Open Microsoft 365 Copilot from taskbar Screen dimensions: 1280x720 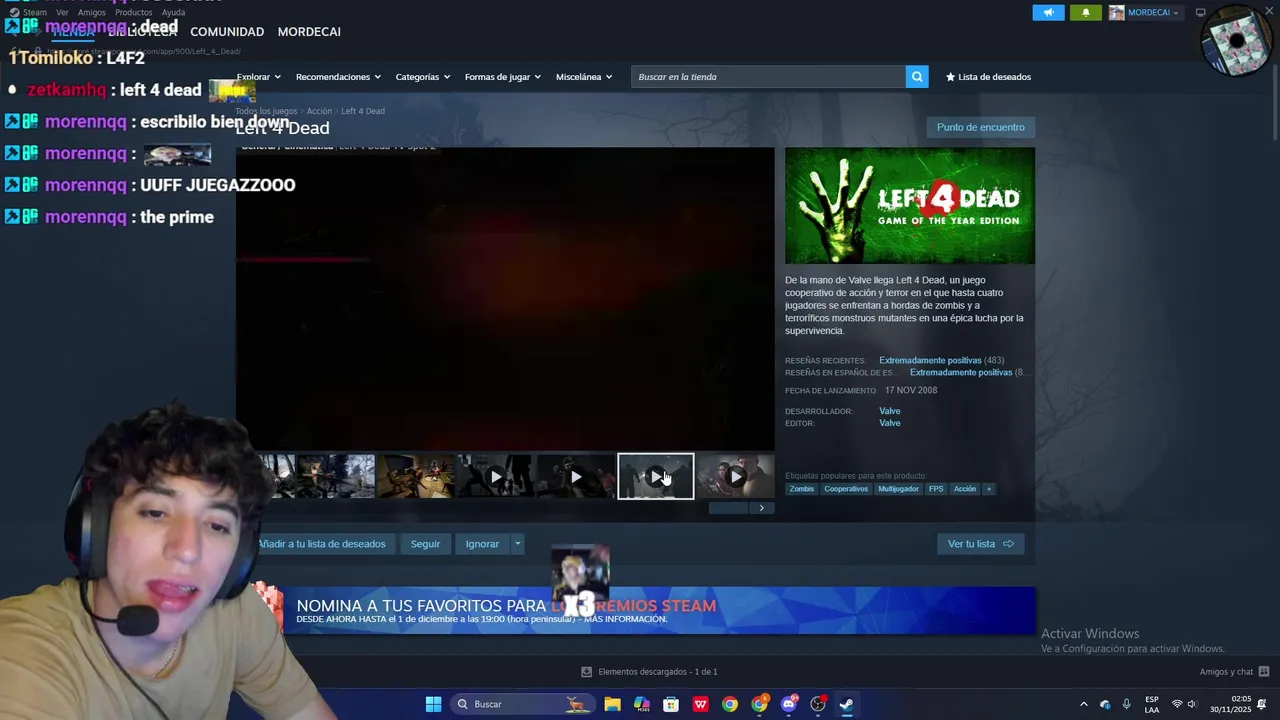point(642,704)
